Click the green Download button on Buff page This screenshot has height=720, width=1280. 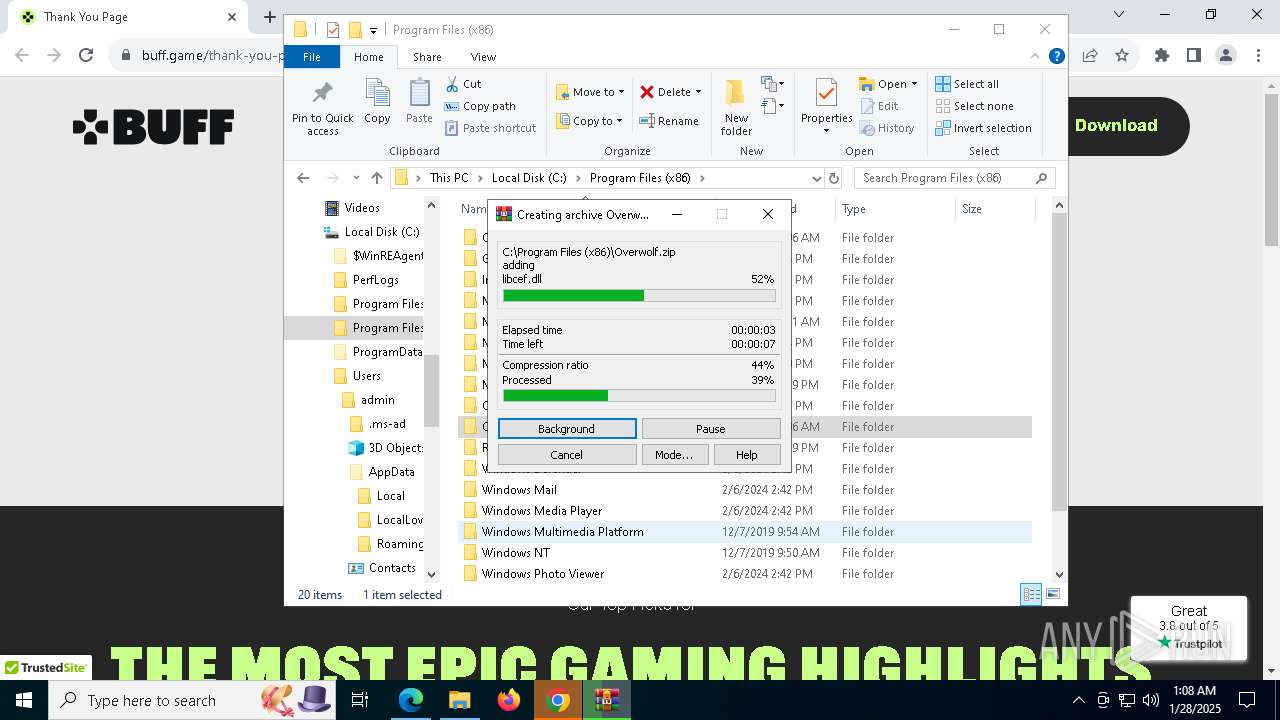(1116, 125)
